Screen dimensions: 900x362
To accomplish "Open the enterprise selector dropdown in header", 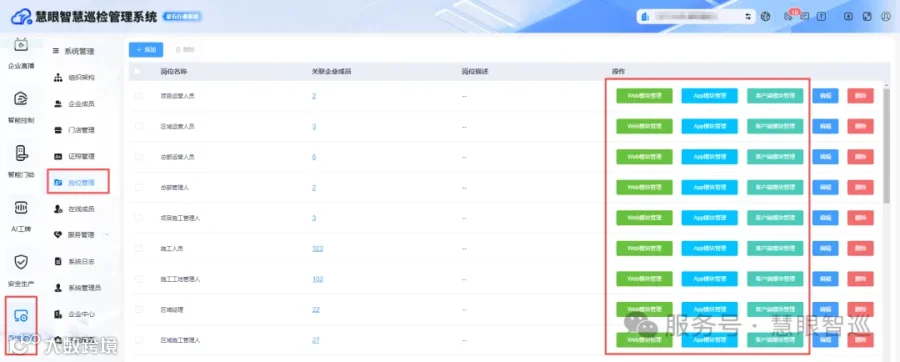I will [696, 17].
